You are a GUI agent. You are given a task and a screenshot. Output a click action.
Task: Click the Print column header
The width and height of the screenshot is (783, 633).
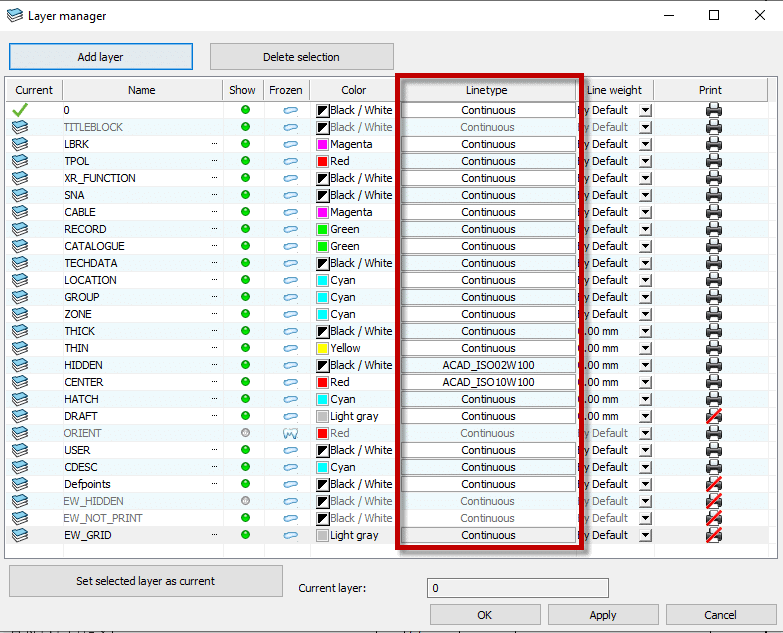710,90
